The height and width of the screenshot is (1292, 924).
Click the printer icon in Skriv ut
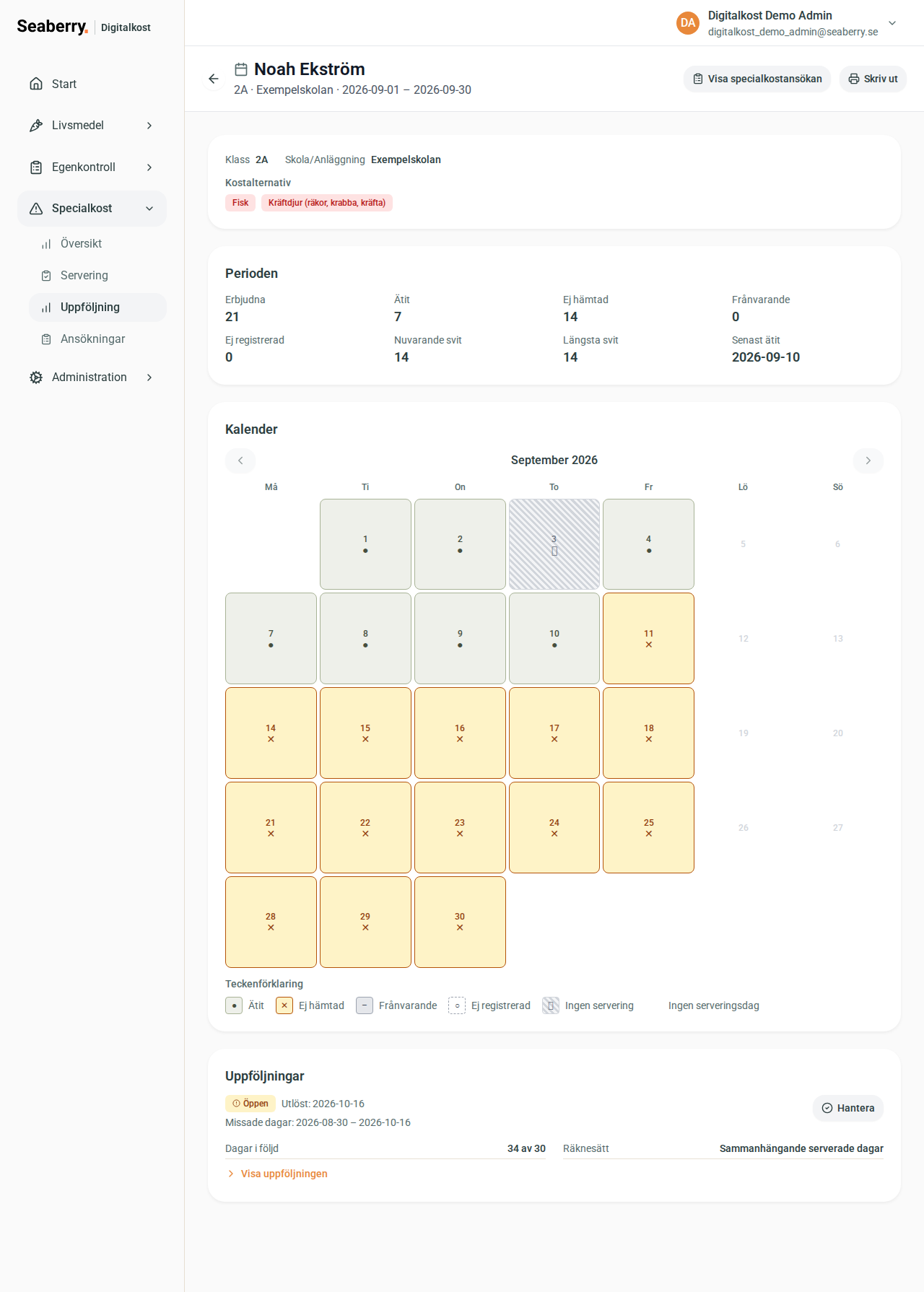pyautogui.click(x=854, y=79)
